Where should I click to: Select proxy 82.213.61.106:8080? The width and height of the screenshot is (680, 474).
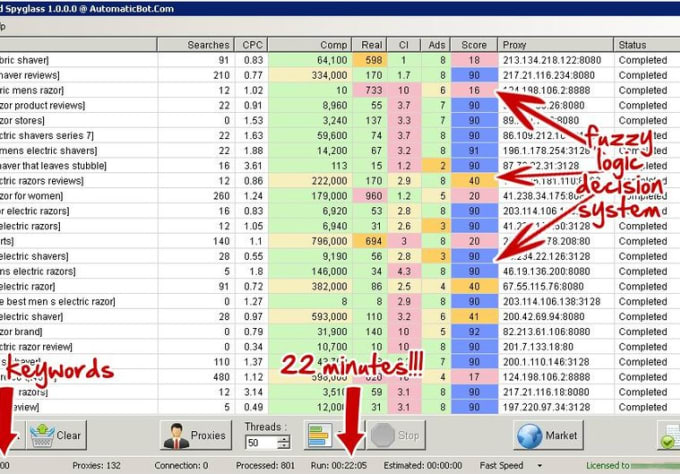click(546, 332)
